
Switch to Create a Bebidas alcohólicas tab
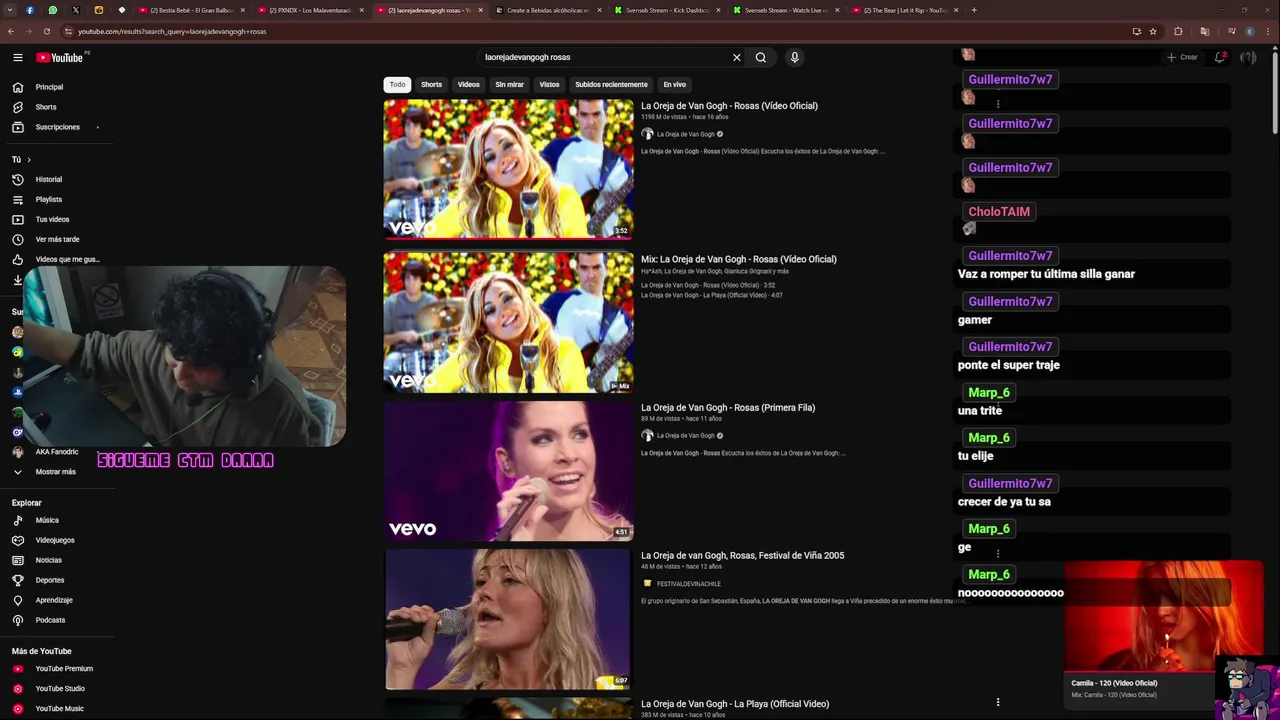(548, 10)
